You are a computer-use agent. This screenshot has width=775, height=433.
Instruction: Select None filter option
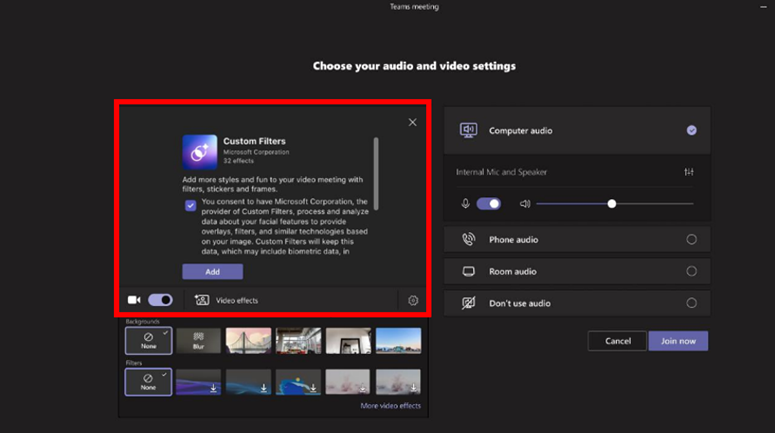(x=148, y=382)
